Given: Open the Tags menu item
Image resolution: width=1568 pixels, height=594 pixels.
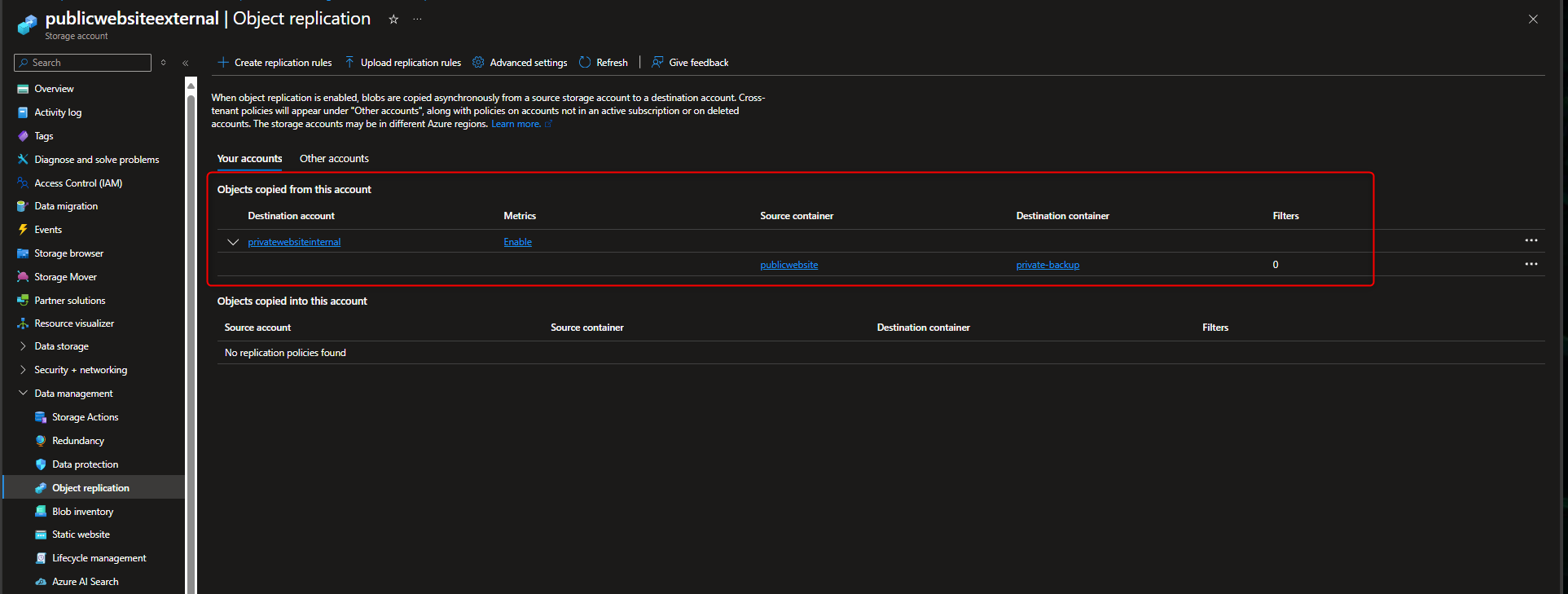Looking at the screenshot, I should point(44,136).
